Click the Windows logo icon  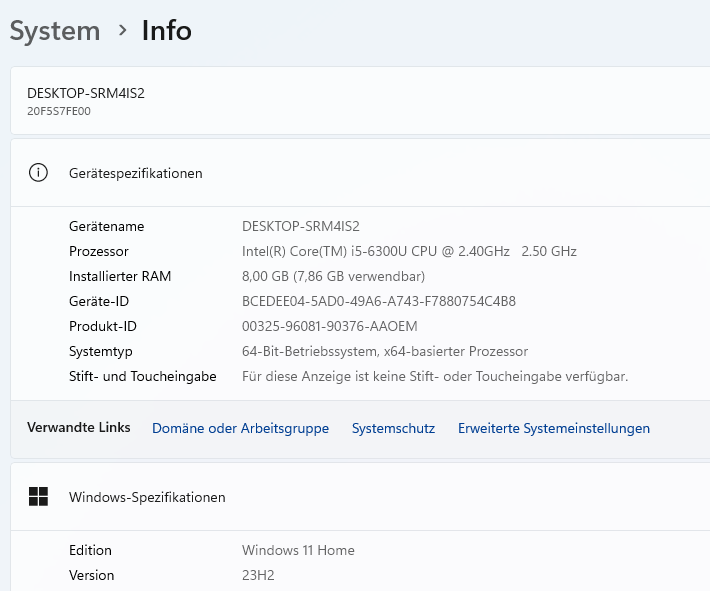(38, 496)
